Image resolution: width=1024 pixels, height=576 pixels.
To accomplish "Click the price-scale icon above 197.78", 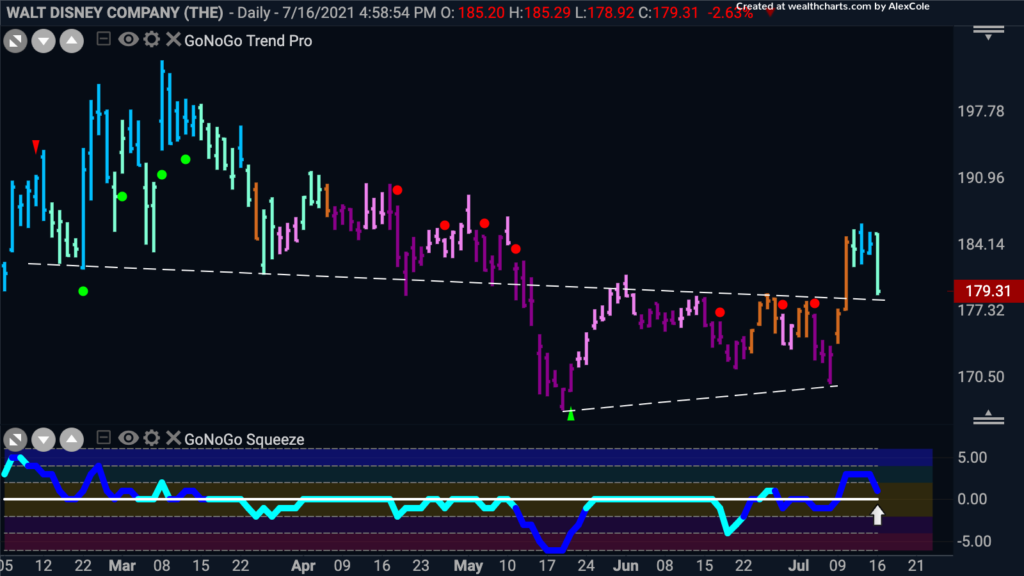I will tap(988, 33).
